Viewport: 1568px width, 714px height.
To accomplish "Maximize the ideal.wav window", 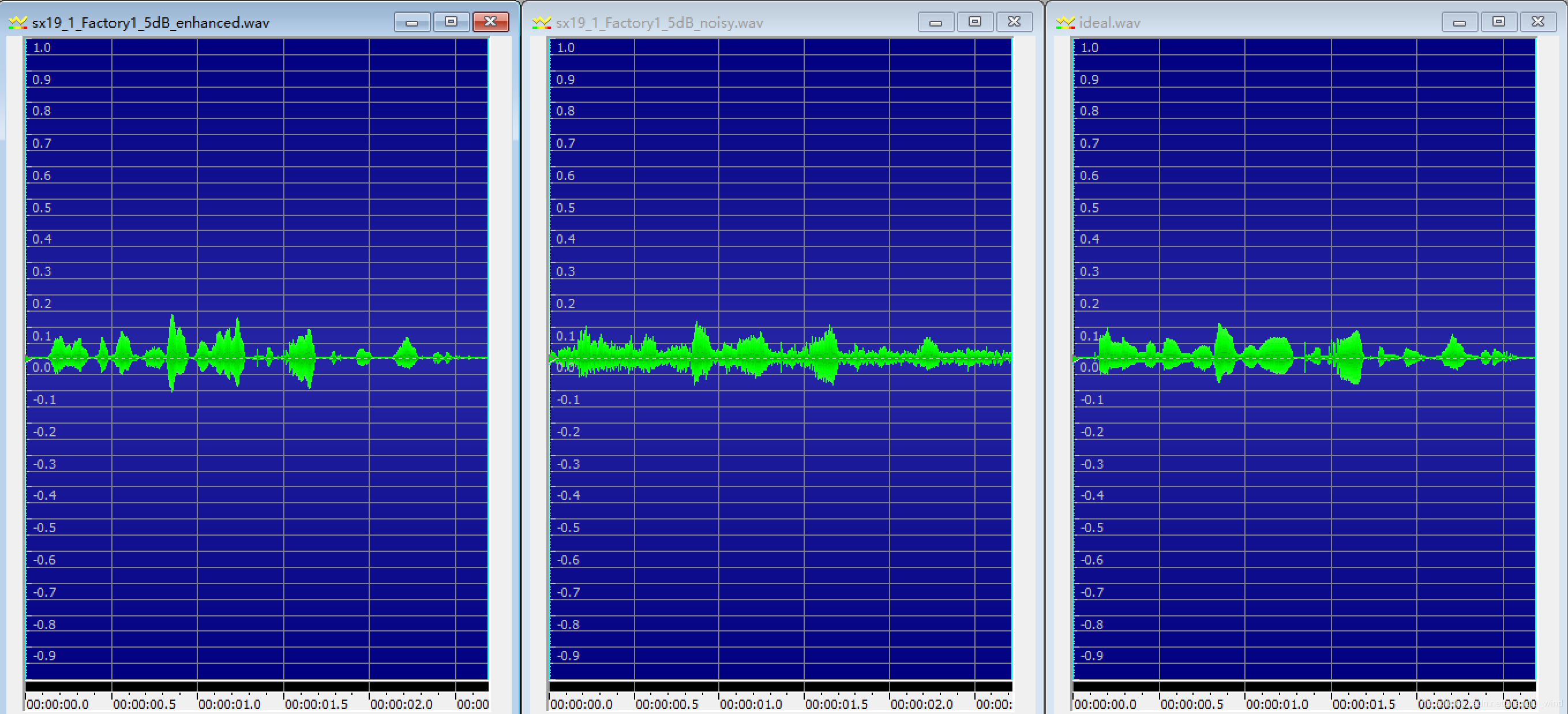I will [1499, 22].
